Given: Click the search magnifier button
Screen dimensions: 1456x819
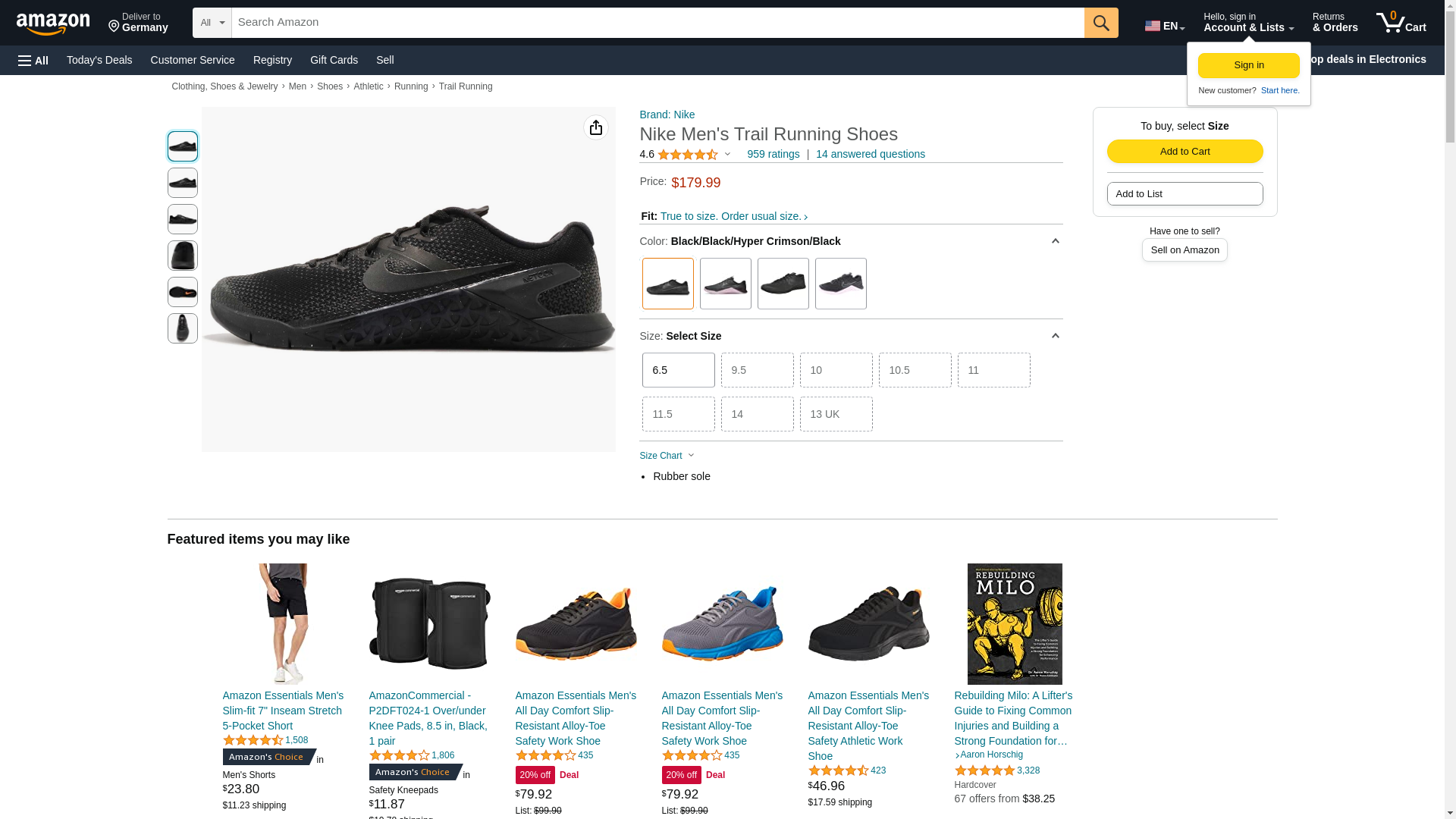Looking at the screenshot, I should pos(1101,23).
